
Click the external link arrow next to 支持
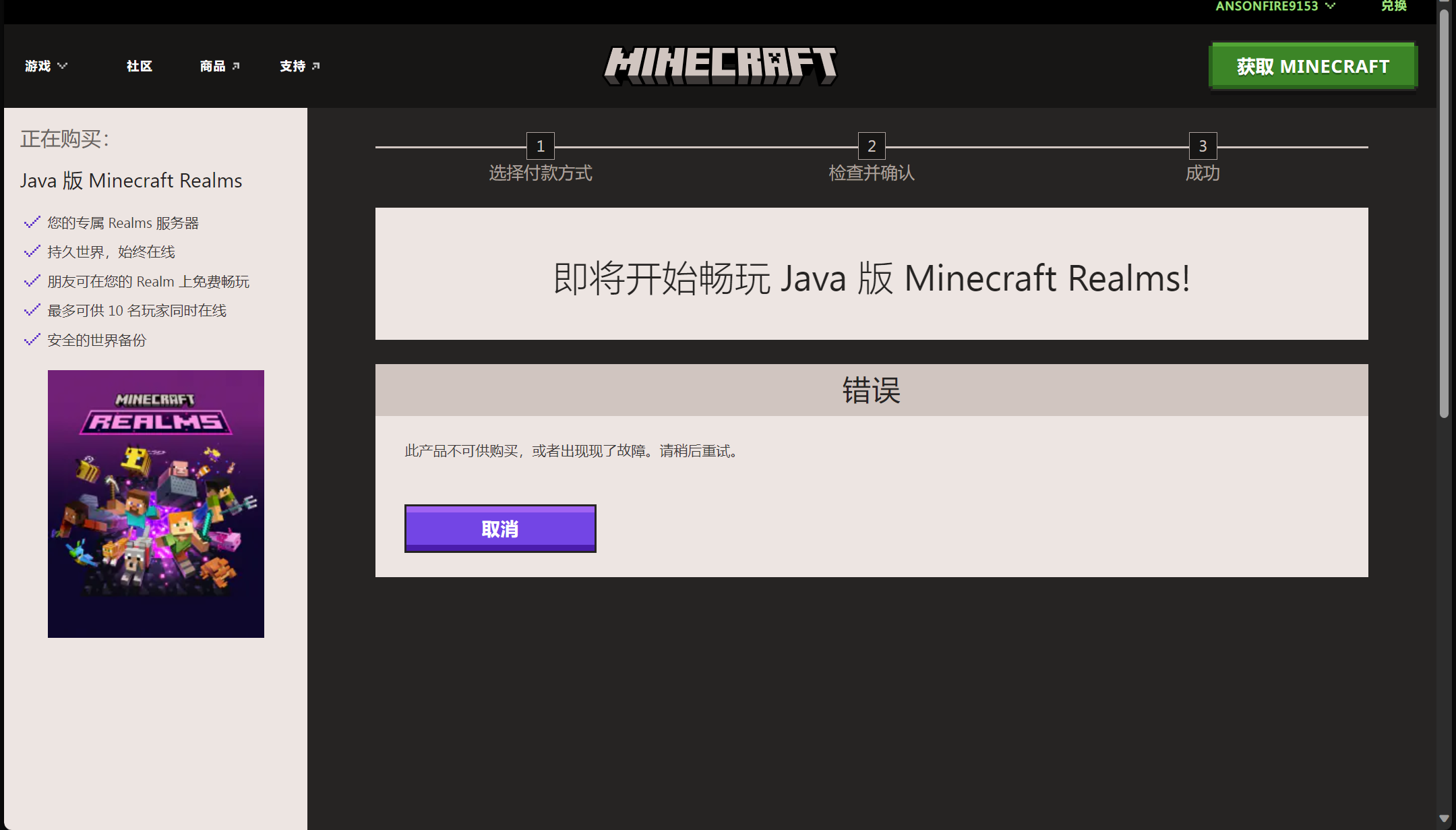click(316, 66)
